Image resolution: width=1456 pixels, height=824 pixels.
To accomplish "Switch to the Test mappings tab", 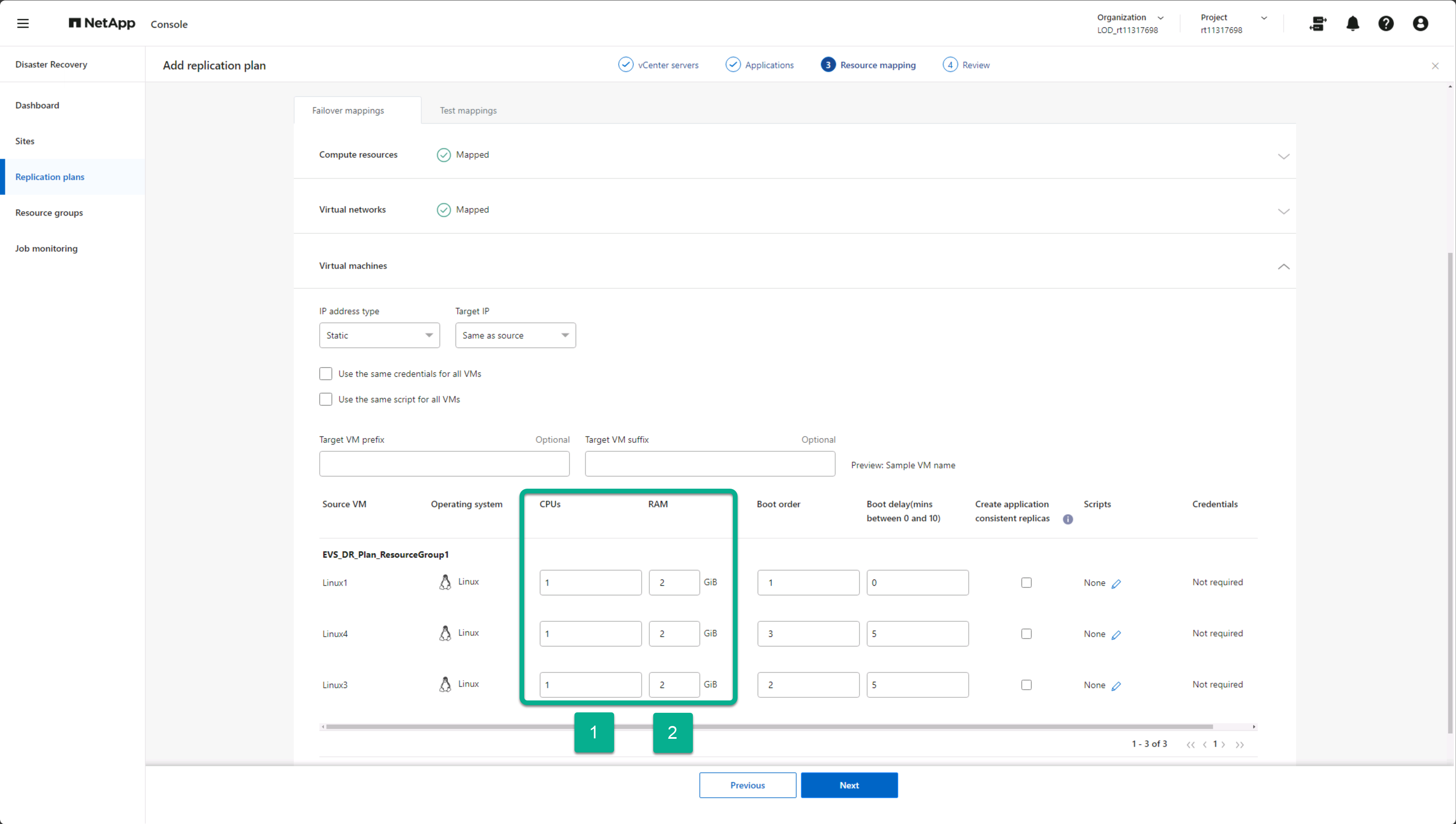I will click(x=468, y=110).
